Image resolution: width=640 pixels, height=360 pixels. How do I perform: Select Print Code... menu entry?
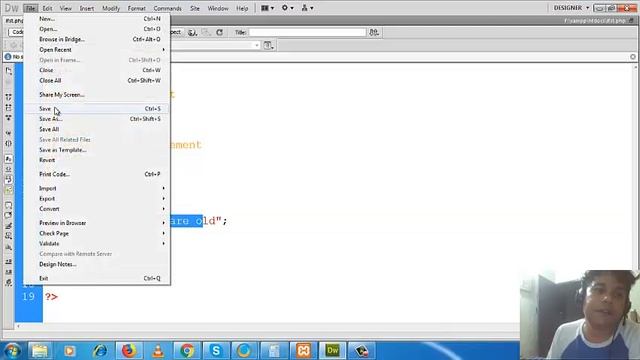(x=97, y=174)
